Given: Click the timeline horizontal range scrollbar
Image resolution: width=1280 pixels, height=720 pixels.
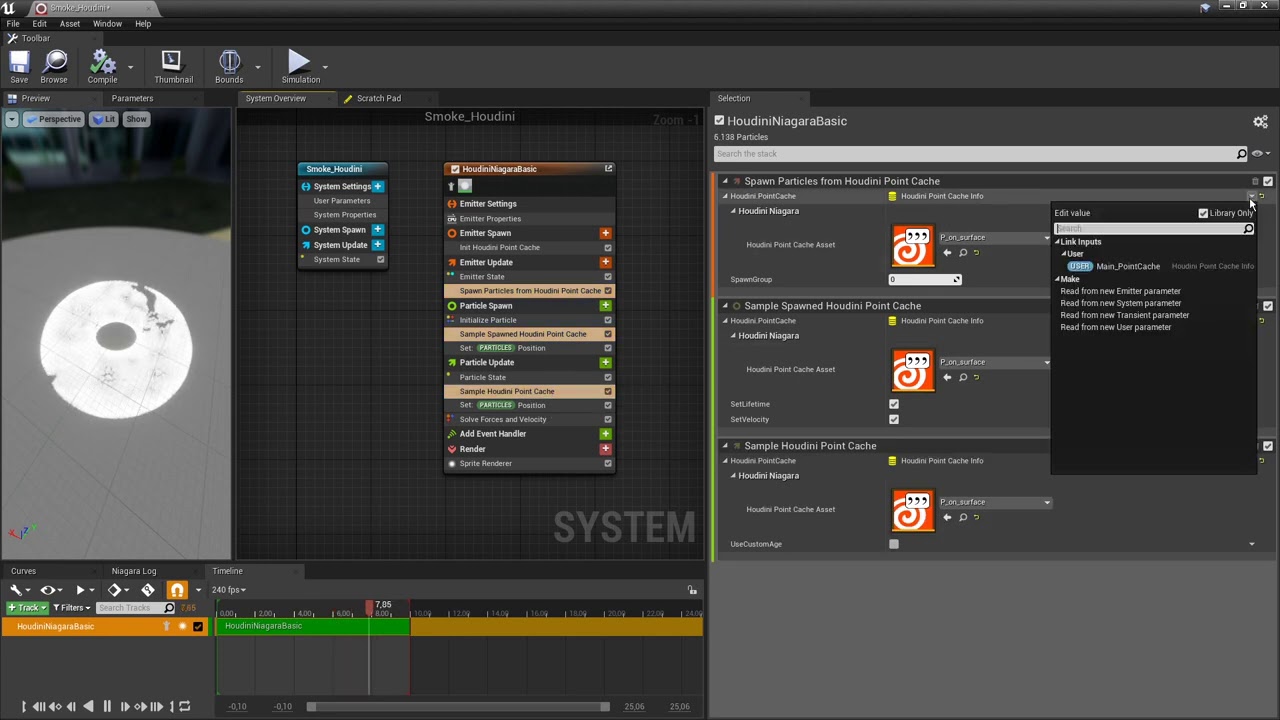Looking at the screenshot, I should point(458,707).
